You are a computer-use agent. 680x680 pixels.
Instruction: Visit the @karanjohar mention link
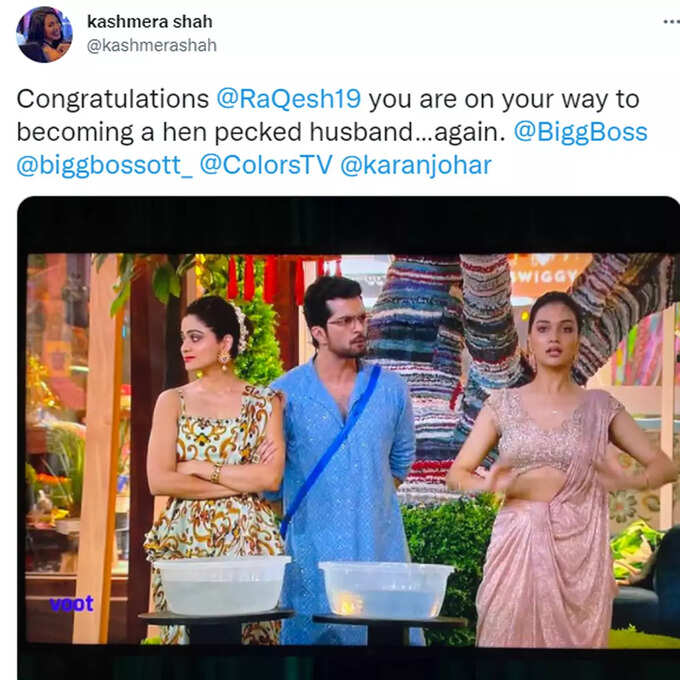point(416,165)
